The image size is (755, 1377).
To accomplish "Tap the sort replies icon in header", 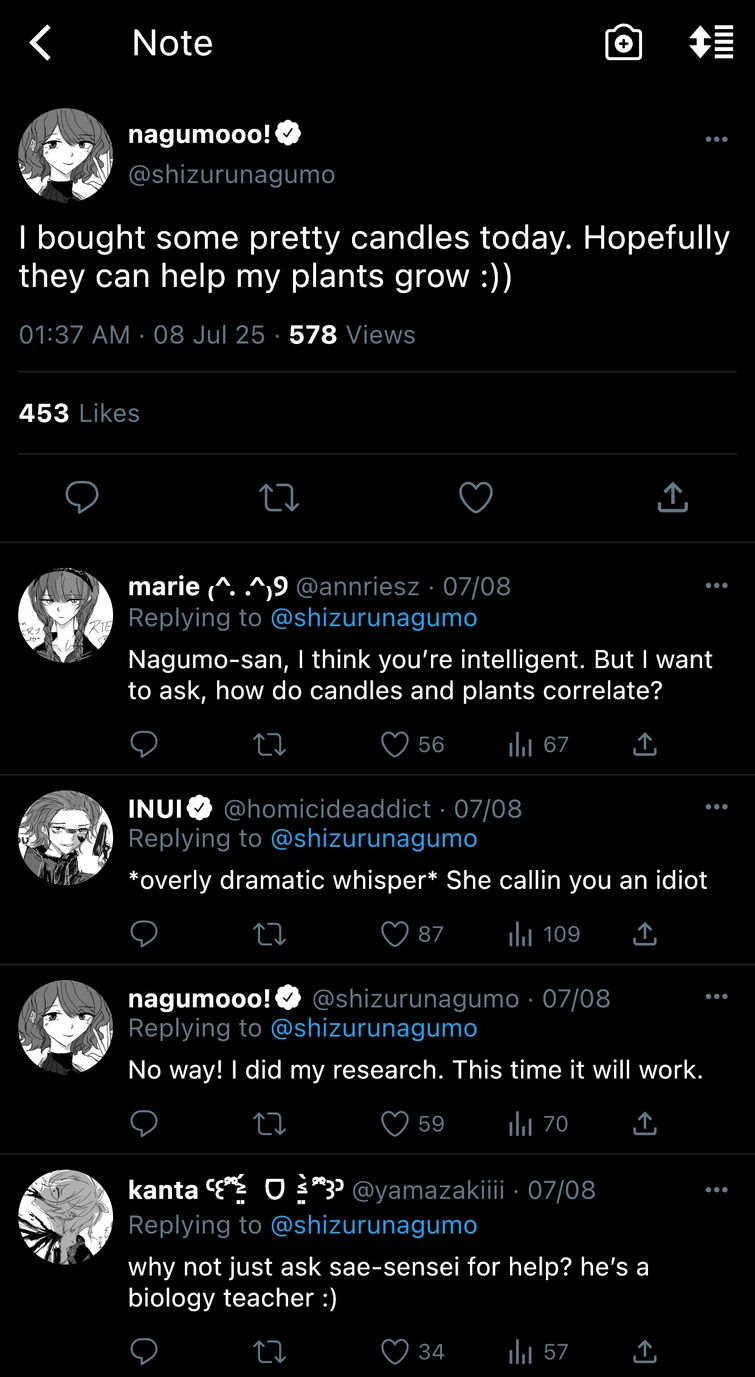I will (x=711, y=43).
